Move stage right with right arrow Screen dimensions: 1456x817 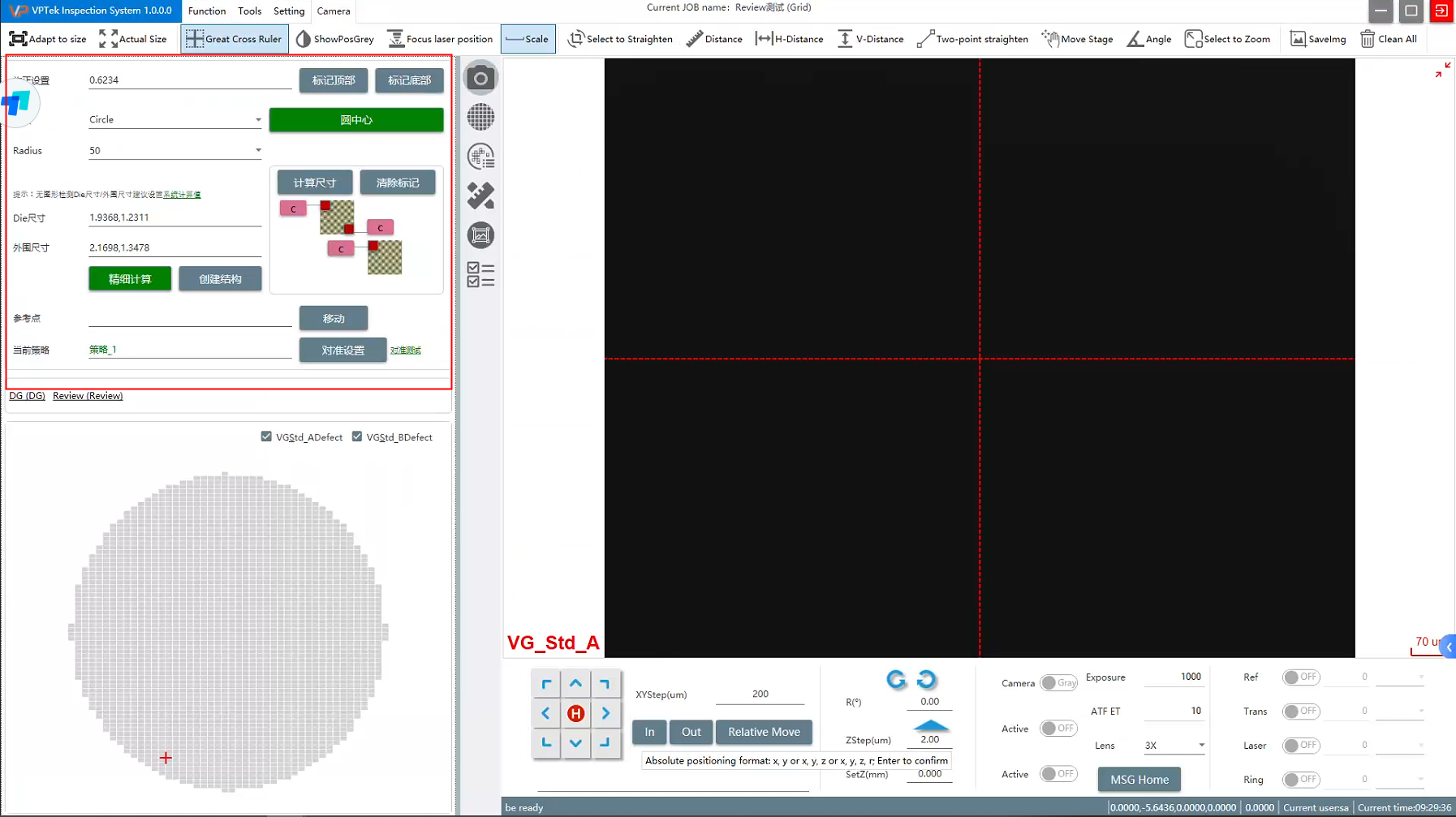point(605,713)
